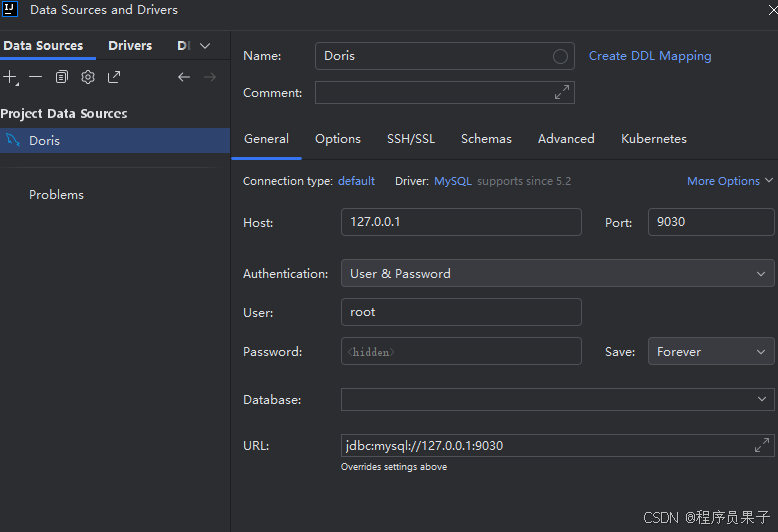Open the Save password dropdown
Screen dimensions: 778x532
[711, 351]
